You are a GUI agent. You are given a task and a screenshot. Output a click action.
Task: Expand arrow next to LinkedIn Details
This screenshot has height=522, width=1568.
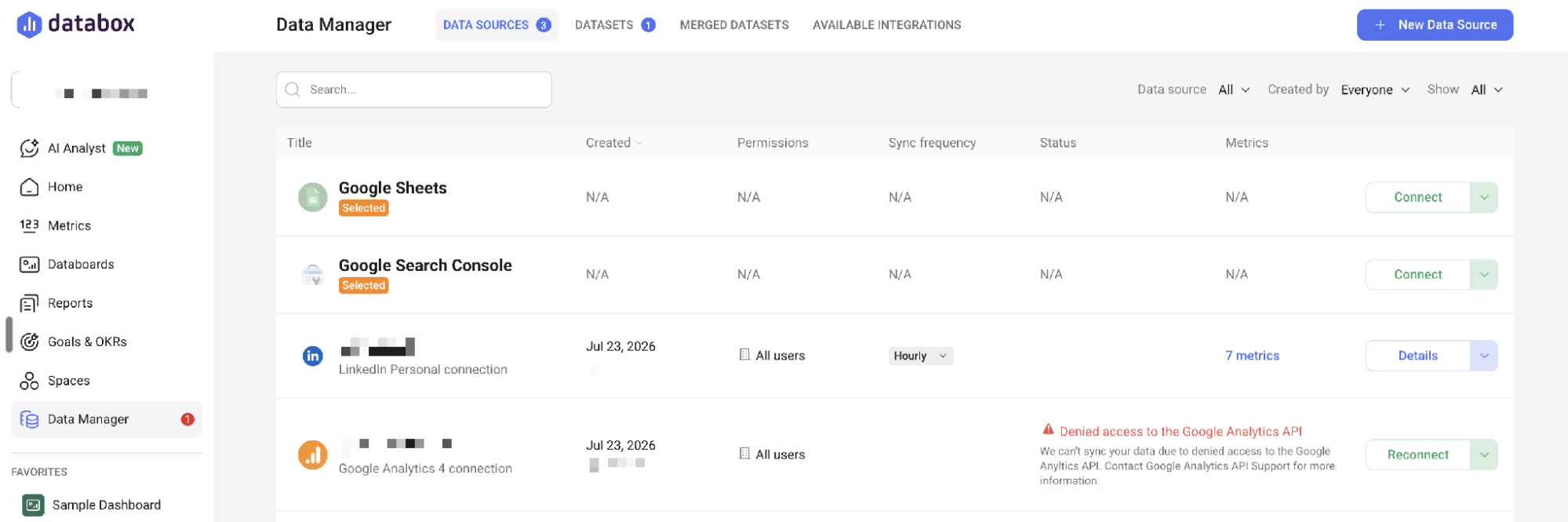(1484, 356)
